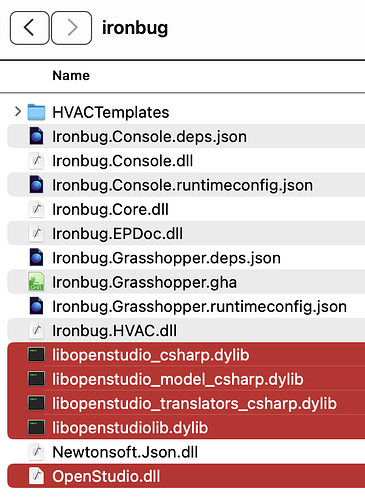Select libopenstudiolib.dylib file name
This screenshot has width=365, height=499.
[x=130, y=428]
